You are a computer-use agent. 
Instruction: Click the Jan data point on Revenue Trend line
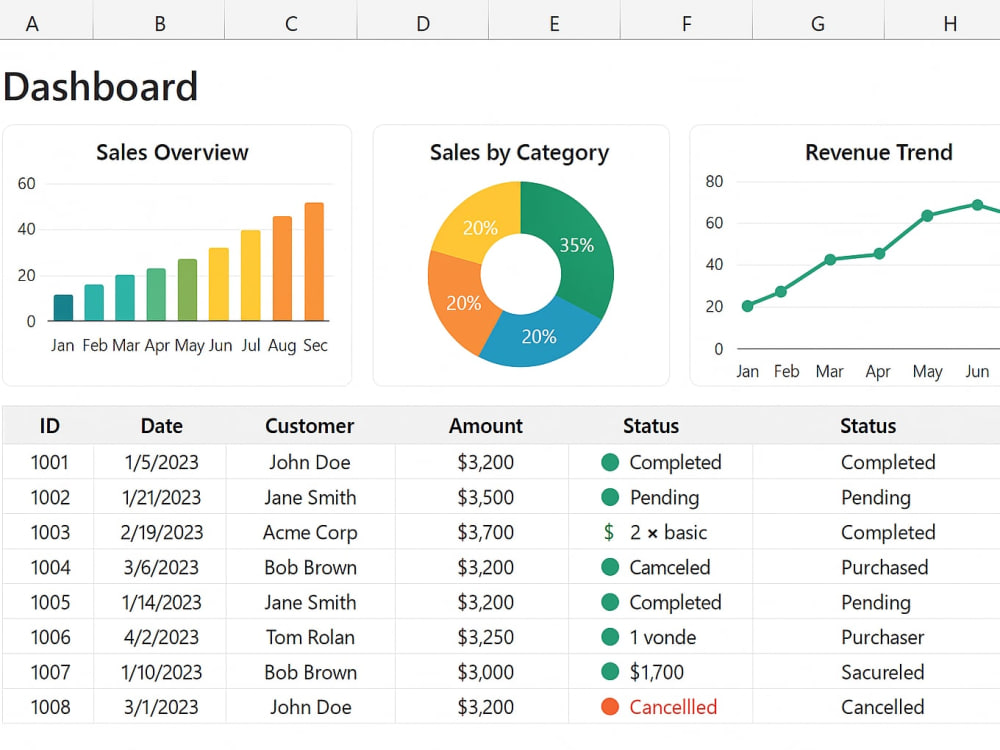point(747,306)
